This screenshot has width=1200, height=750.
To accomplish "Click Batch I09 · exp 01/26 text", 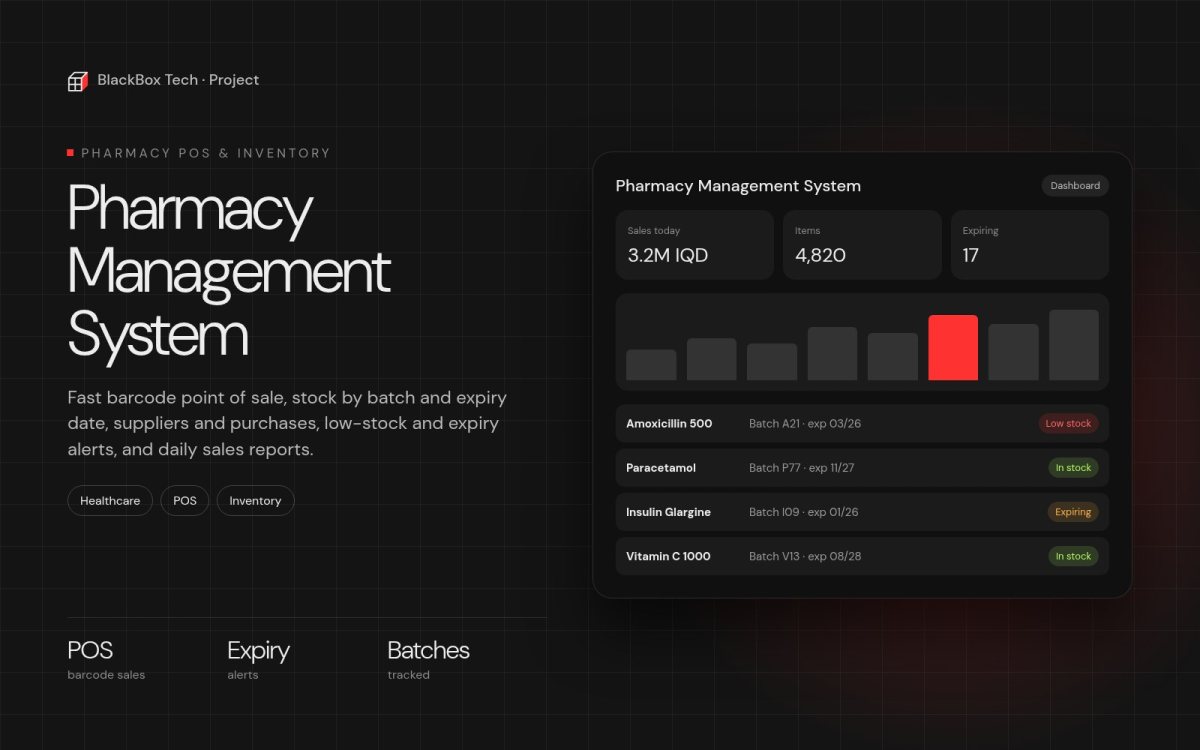I will 804,512.
